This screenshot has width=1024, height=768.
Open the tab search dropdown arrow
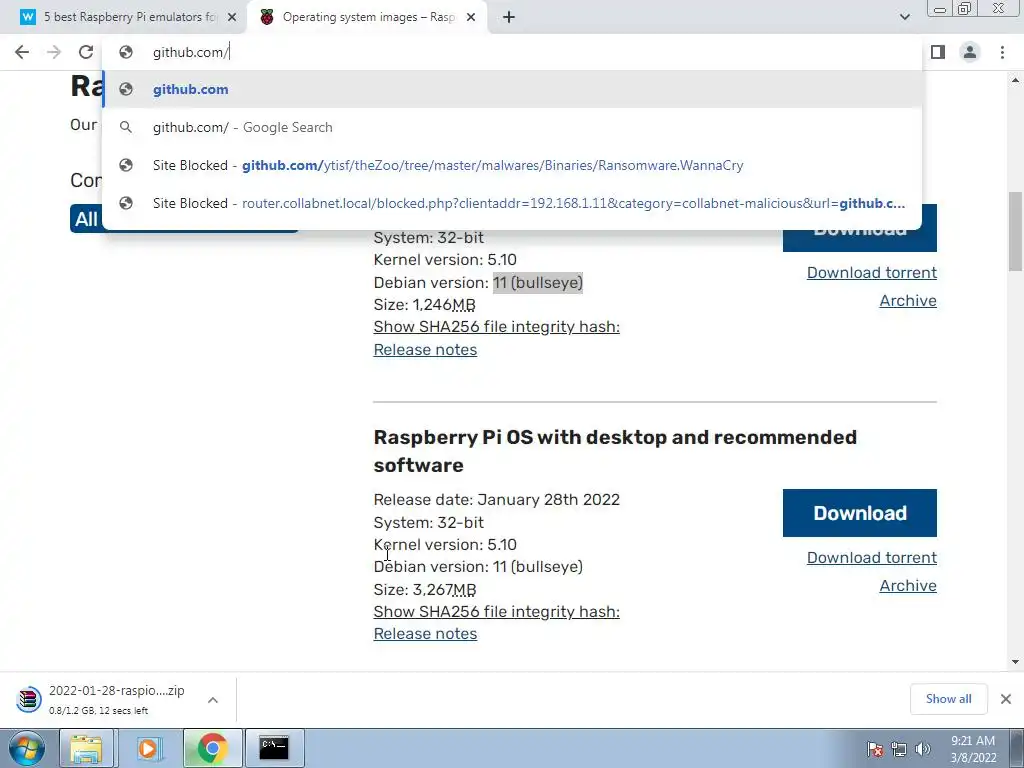pyautogui.click(x=904, y=17)
